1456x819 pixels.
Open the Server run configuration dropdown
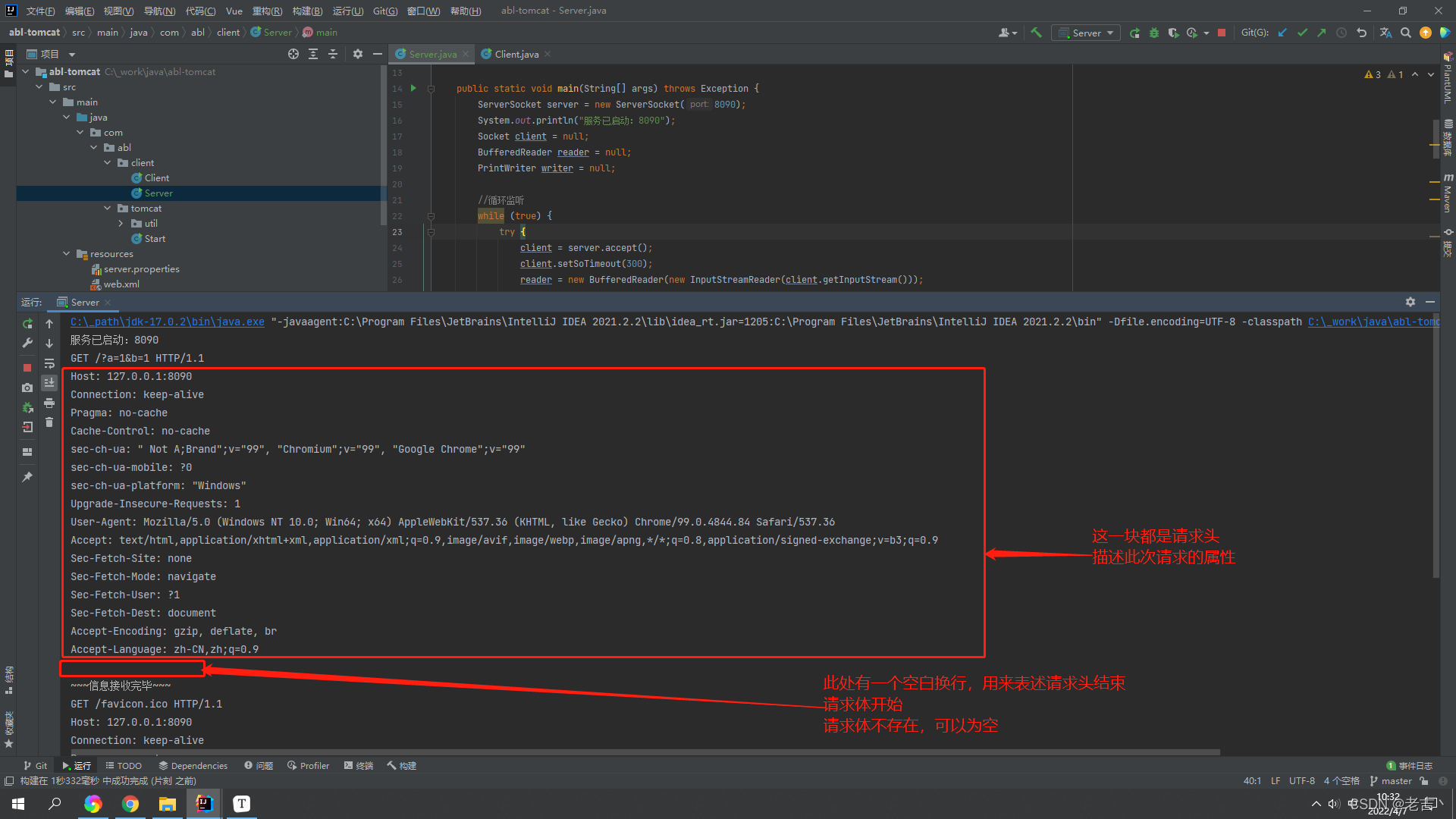pos(1086,33)
